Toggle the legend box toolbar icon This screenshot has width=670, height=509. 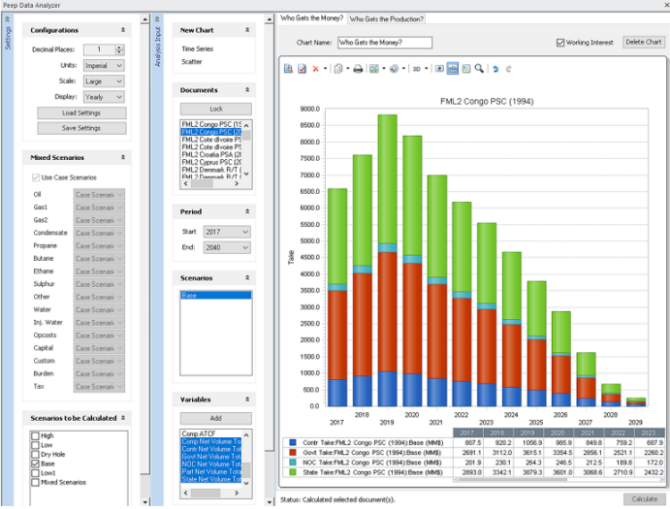466,69
